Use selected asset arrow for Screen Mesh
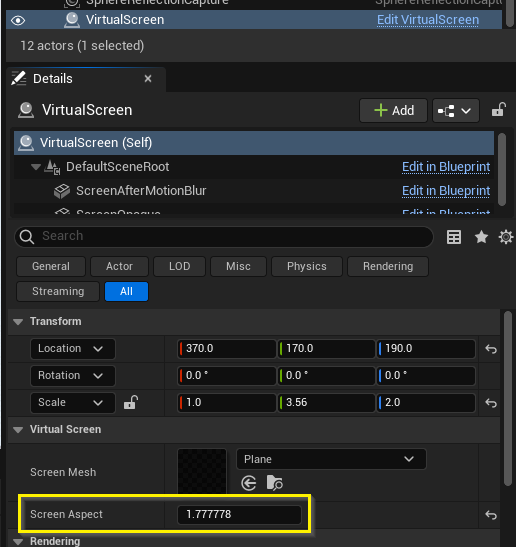Image resolution: width=516 pixels, height=547 pixels. tap(249, 484)
